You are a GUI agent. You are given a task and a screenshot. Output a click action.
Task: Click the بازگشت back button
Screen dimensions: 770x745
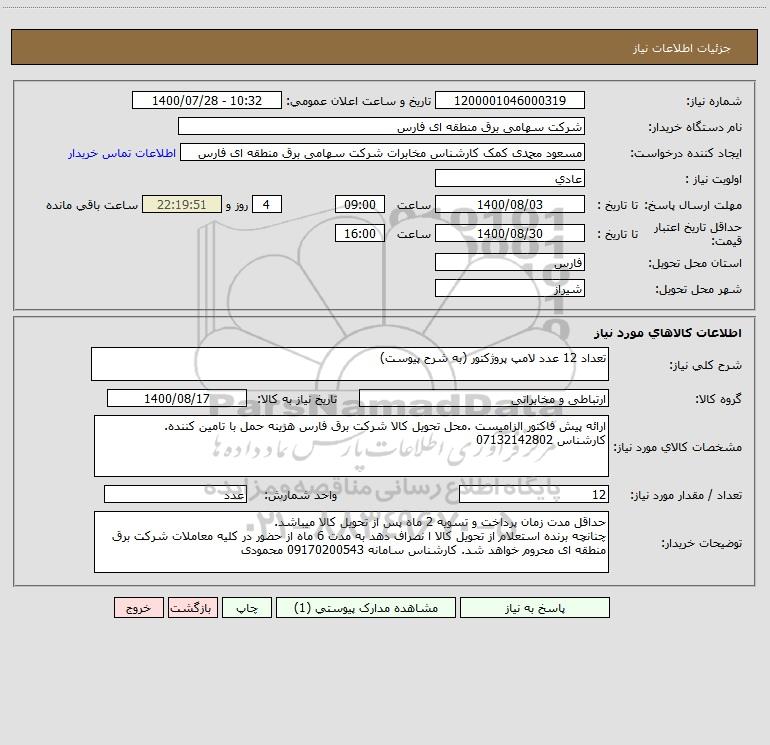pyautogui.click(x=192, y=607)
